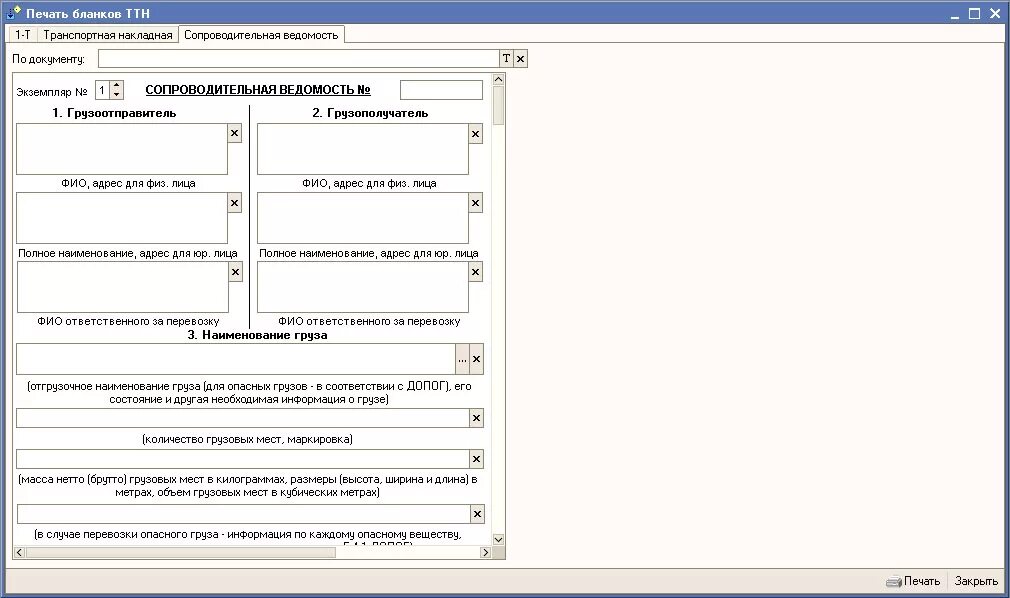1010x598 pixels.
Task: Click Грузоотправитель ФИО ответственного за перевозку box
Action: click(x=122, y=287)
